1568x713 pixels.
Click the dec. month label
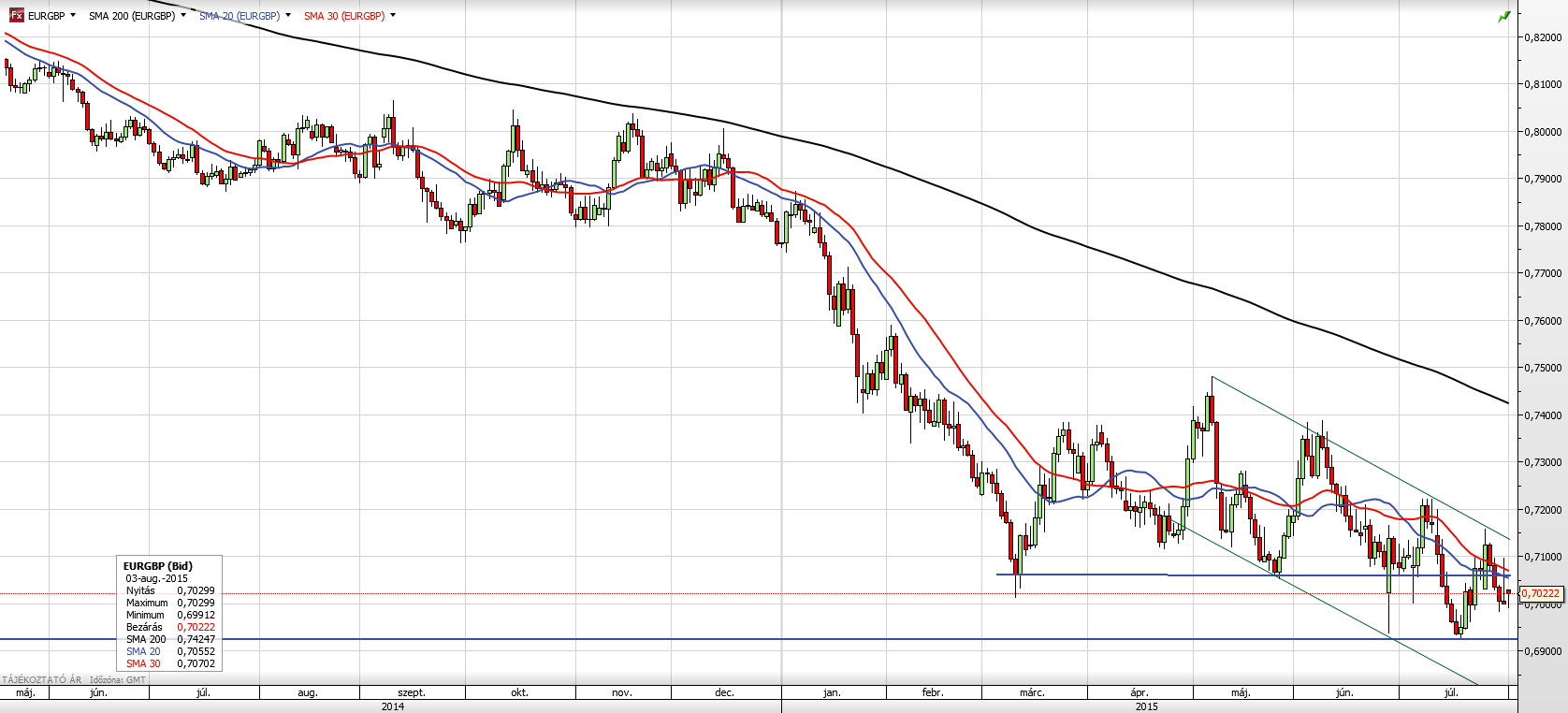pos(724,693)
